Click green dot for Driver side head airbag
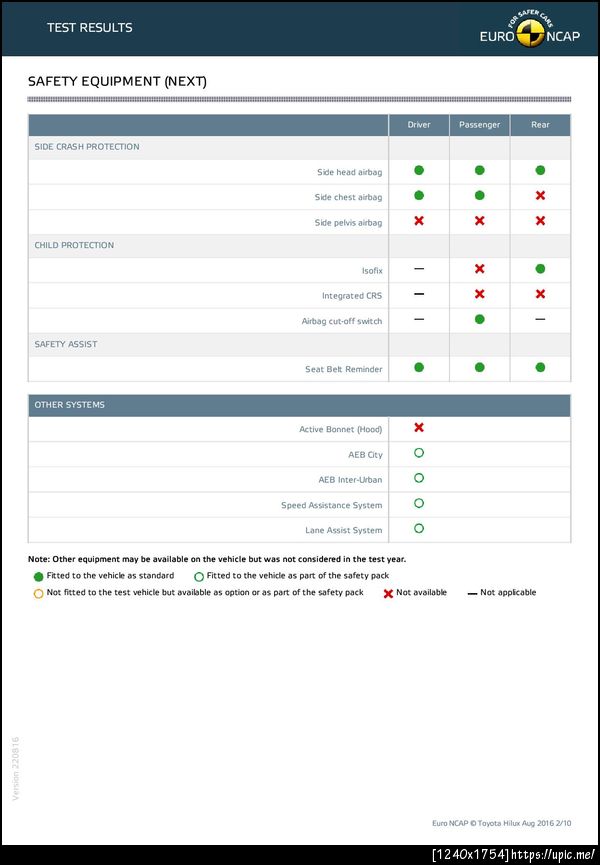600x865 pixels. pyautogui.click(x=419, y=170)
